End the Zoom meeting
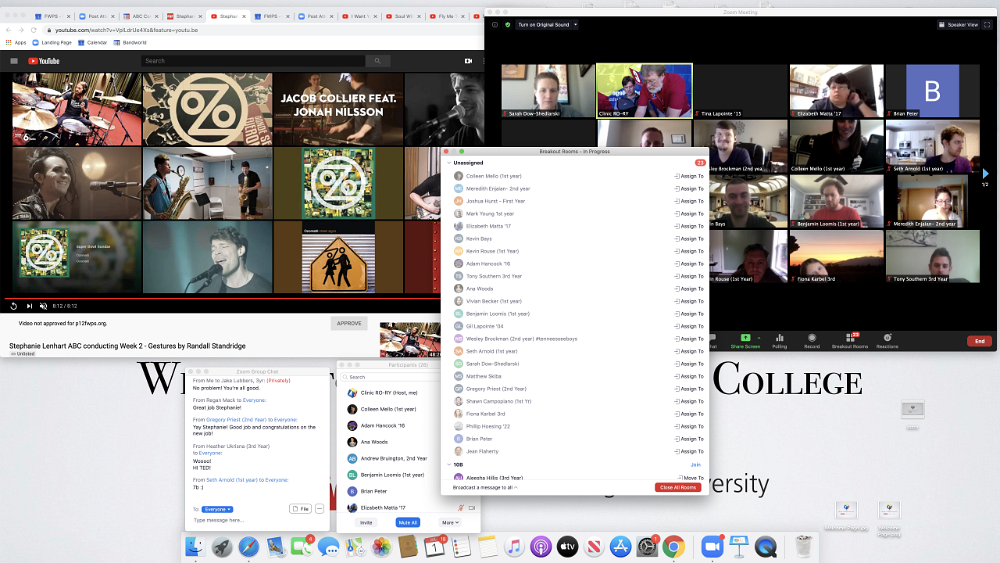 tap(980, 341)
